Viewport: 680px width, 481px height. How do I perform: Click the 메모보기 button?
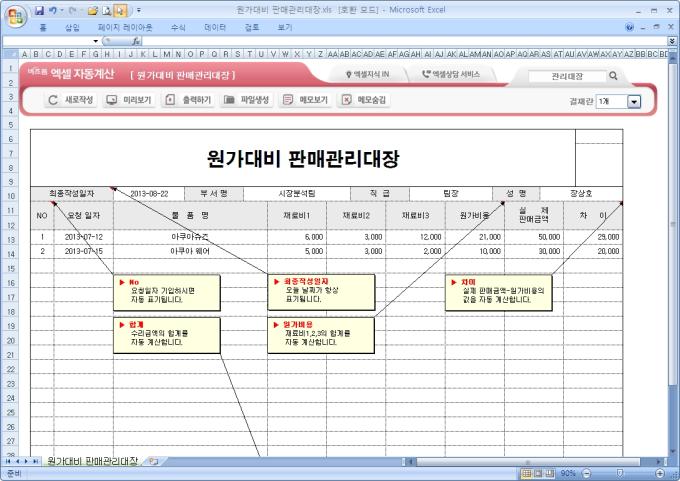[305, 100]
